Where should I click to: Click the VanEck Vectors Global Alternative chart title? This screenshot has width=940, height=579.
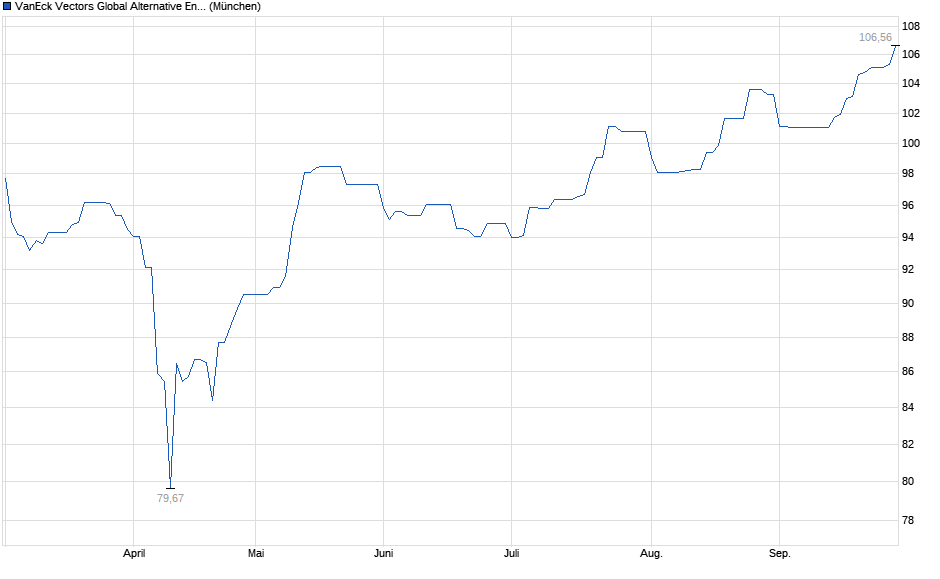pos(138,7)
